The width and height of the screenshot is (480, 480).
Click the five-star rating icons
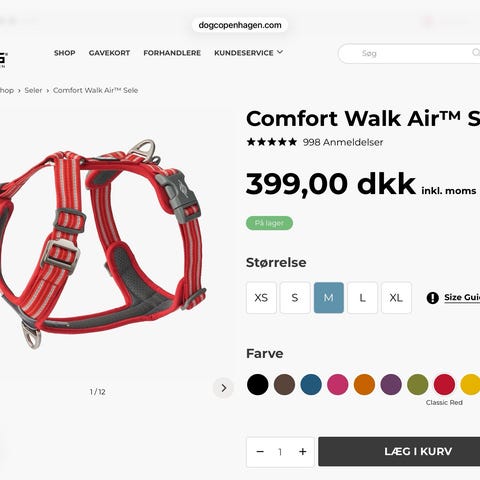(x=271, y=142)
